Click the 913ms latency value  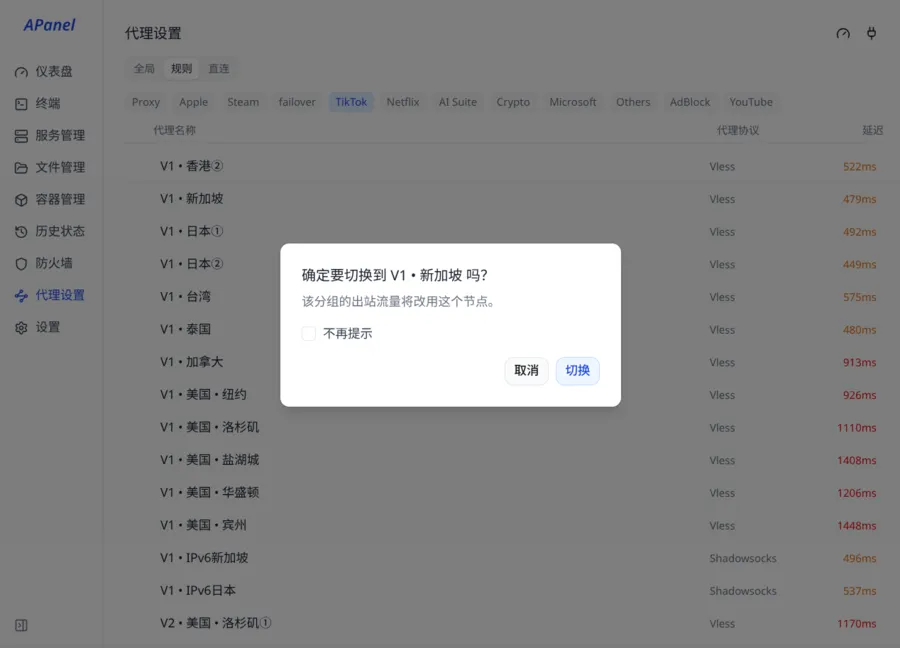[859, 363]
